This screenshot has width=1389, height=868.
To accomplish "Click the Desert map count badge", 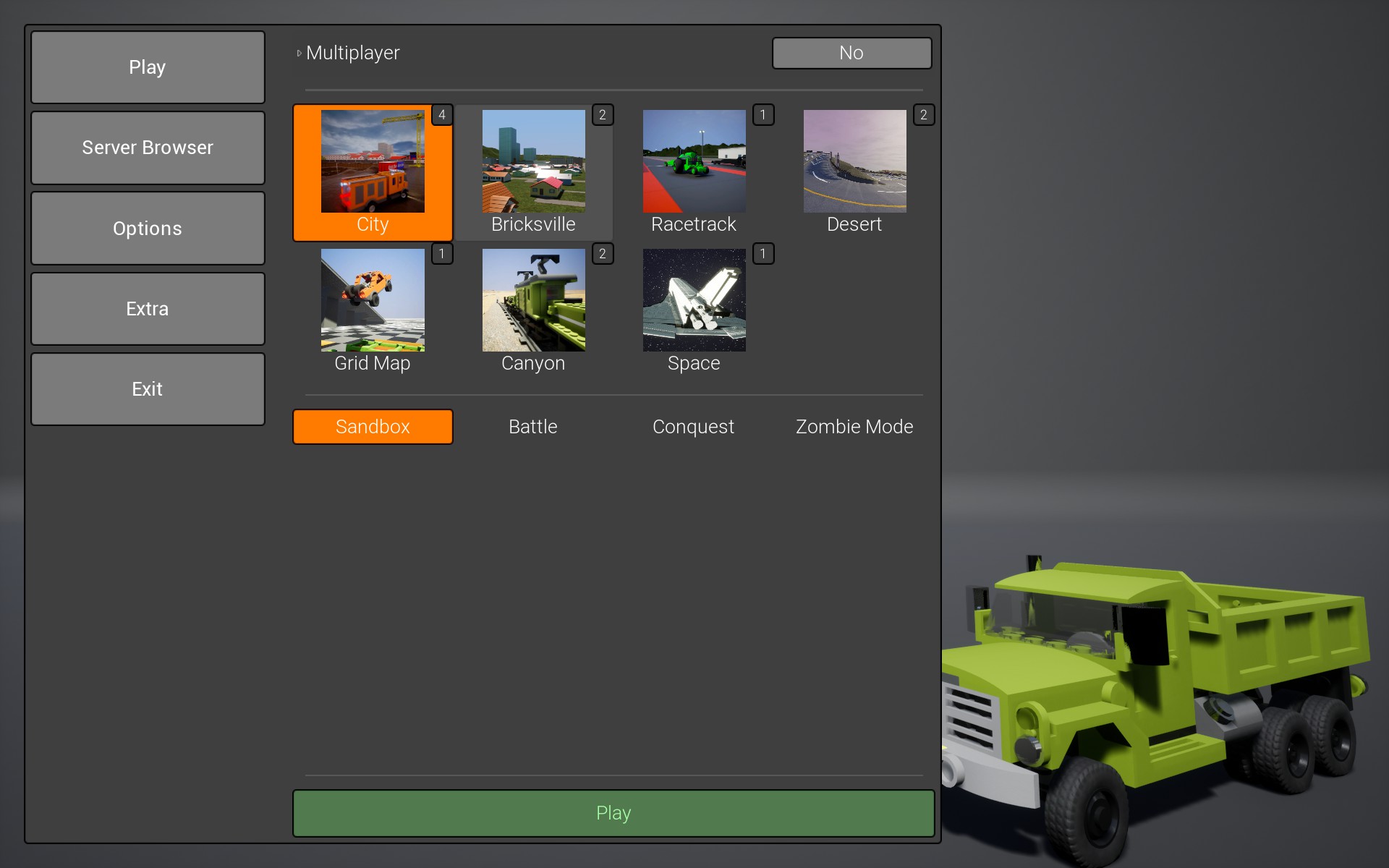I will click(x=923, y=115).
